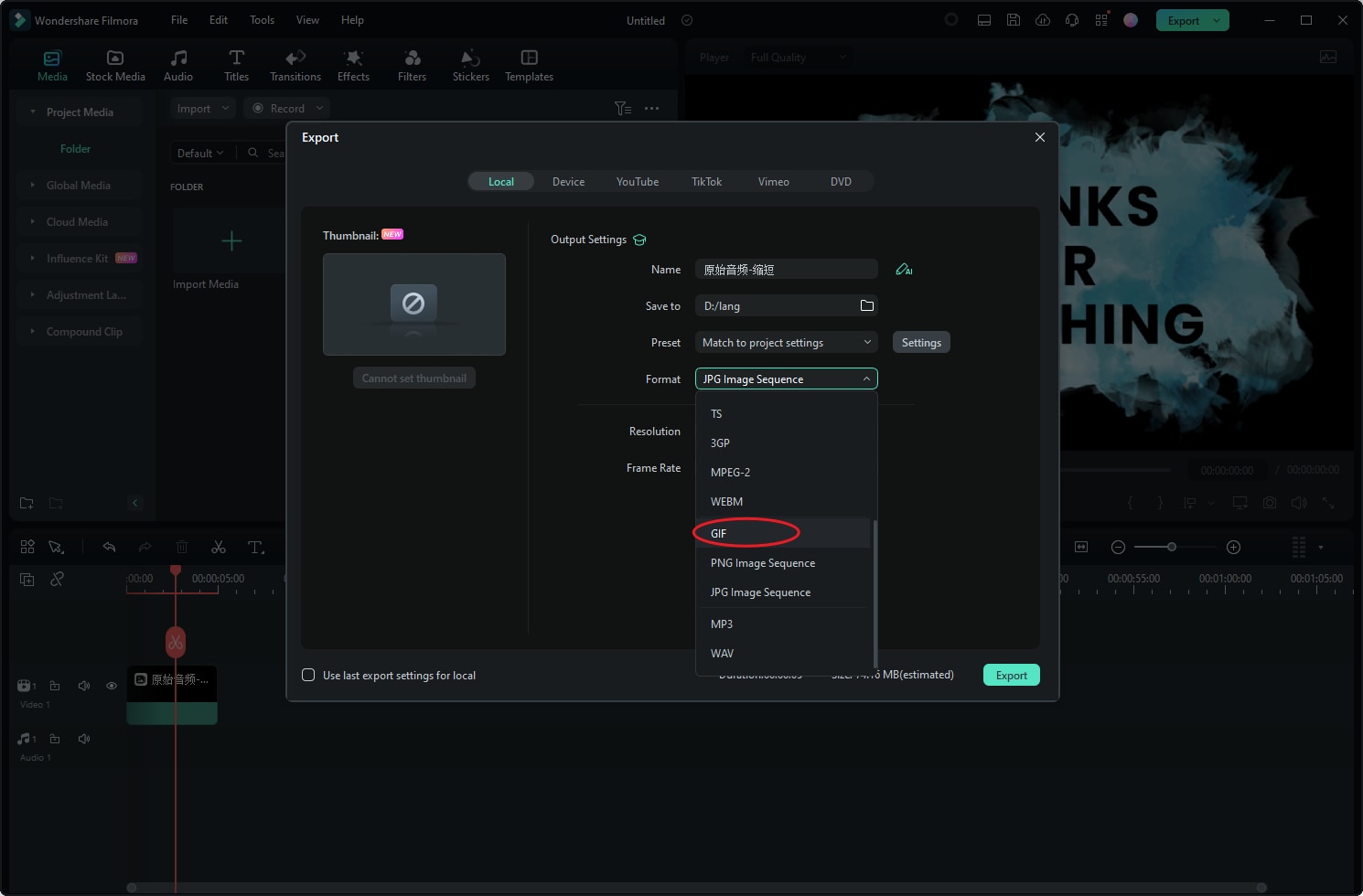Open the Titles panel
This screenshot has height=896, width=1363.
[236, 66]
